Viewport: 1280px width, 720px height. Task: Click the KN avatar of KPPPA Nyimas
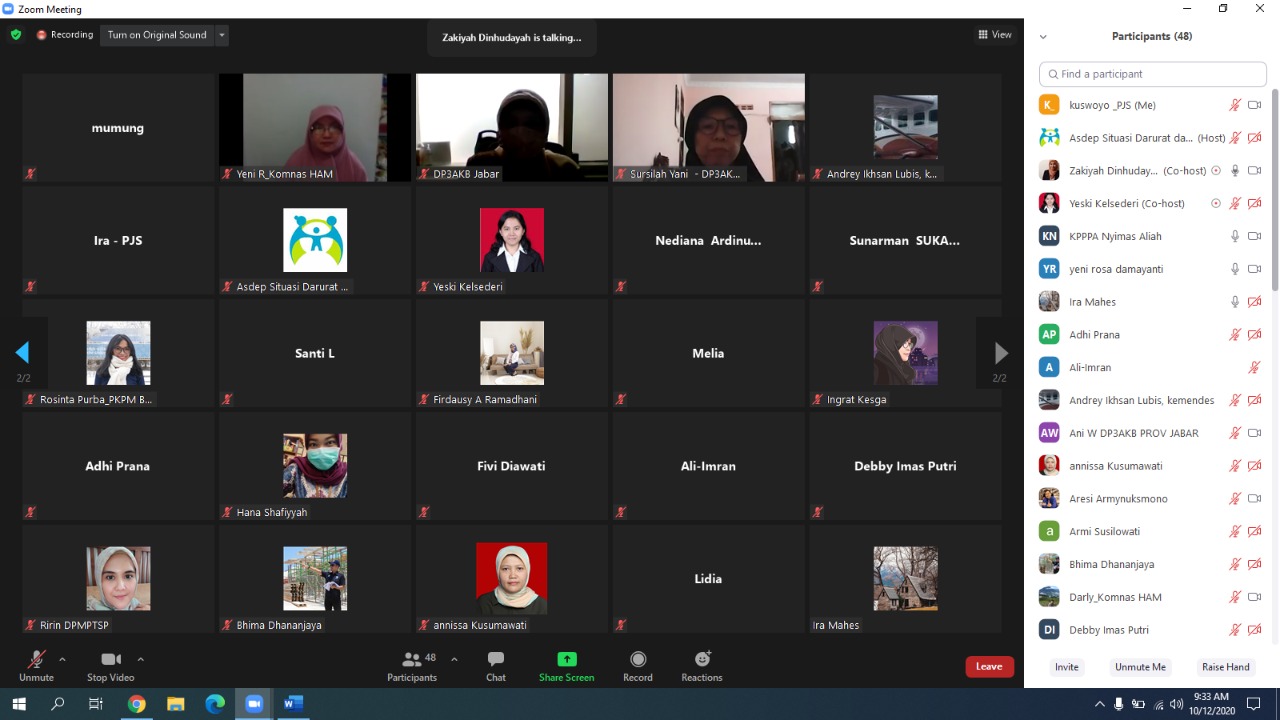(1049, 236)
